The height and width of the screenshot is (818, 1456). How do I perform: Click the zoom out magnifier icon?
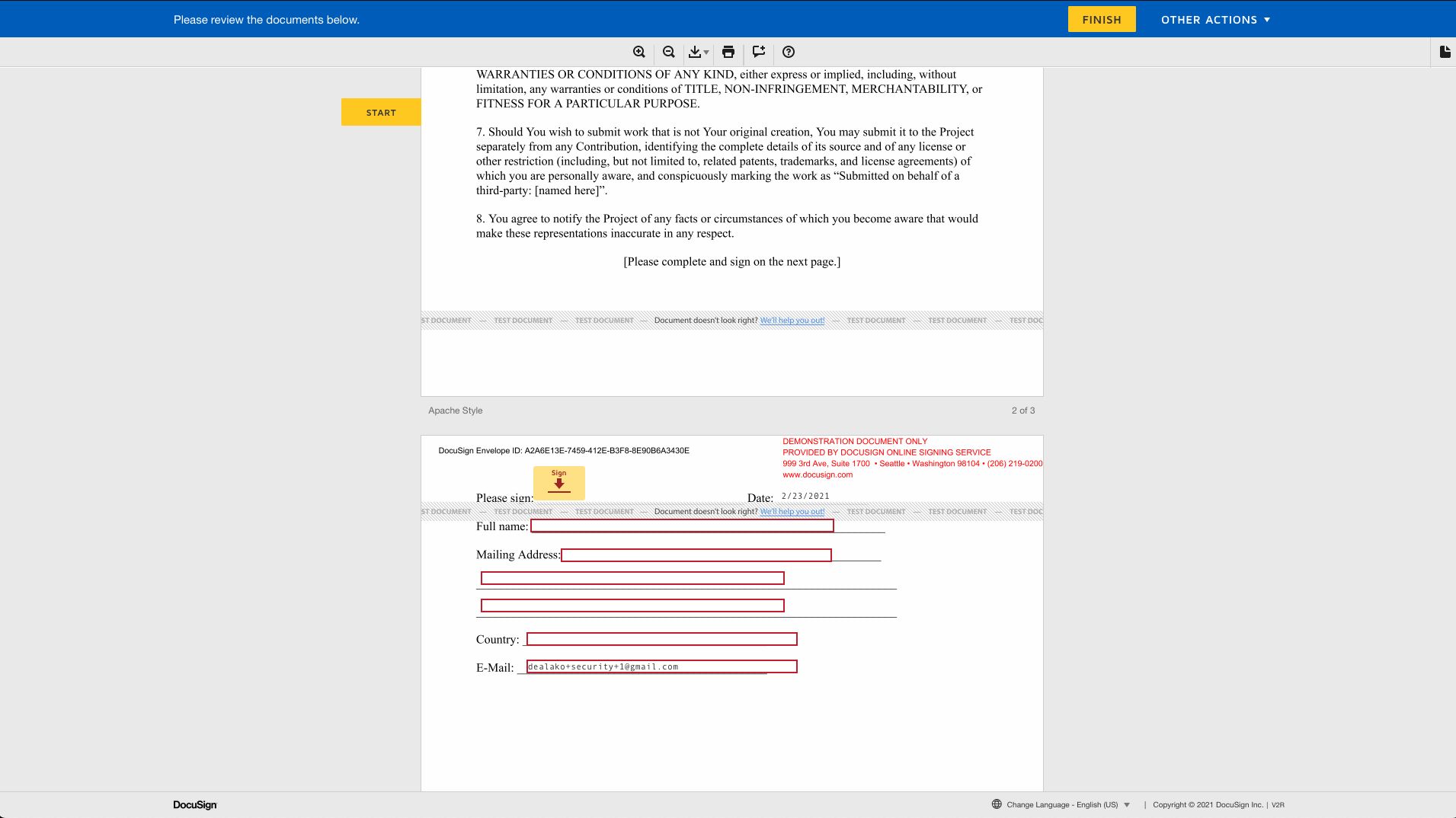click(x=669, y=52)
